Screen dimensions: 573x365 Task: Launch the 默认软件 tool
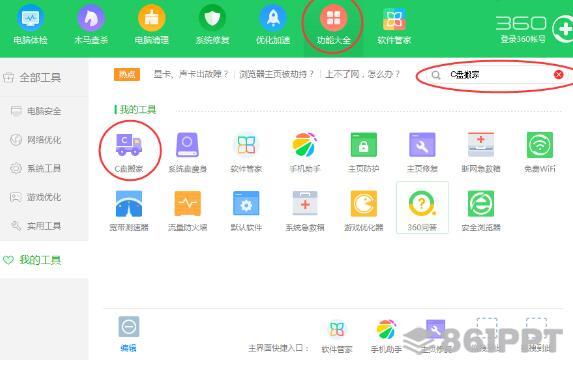(246, 211)
